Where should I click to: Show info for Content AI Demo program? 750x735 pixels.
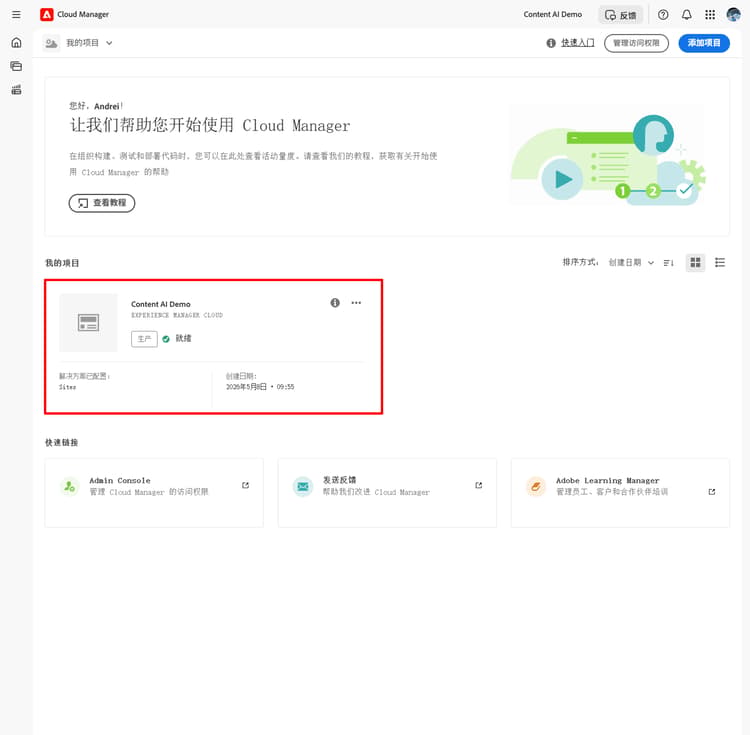tap(335, 303)
